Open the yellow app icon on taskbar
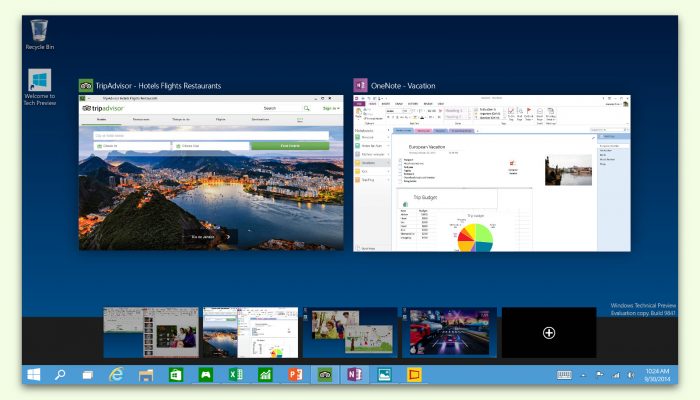700x400 pixels. click(414, 375)
